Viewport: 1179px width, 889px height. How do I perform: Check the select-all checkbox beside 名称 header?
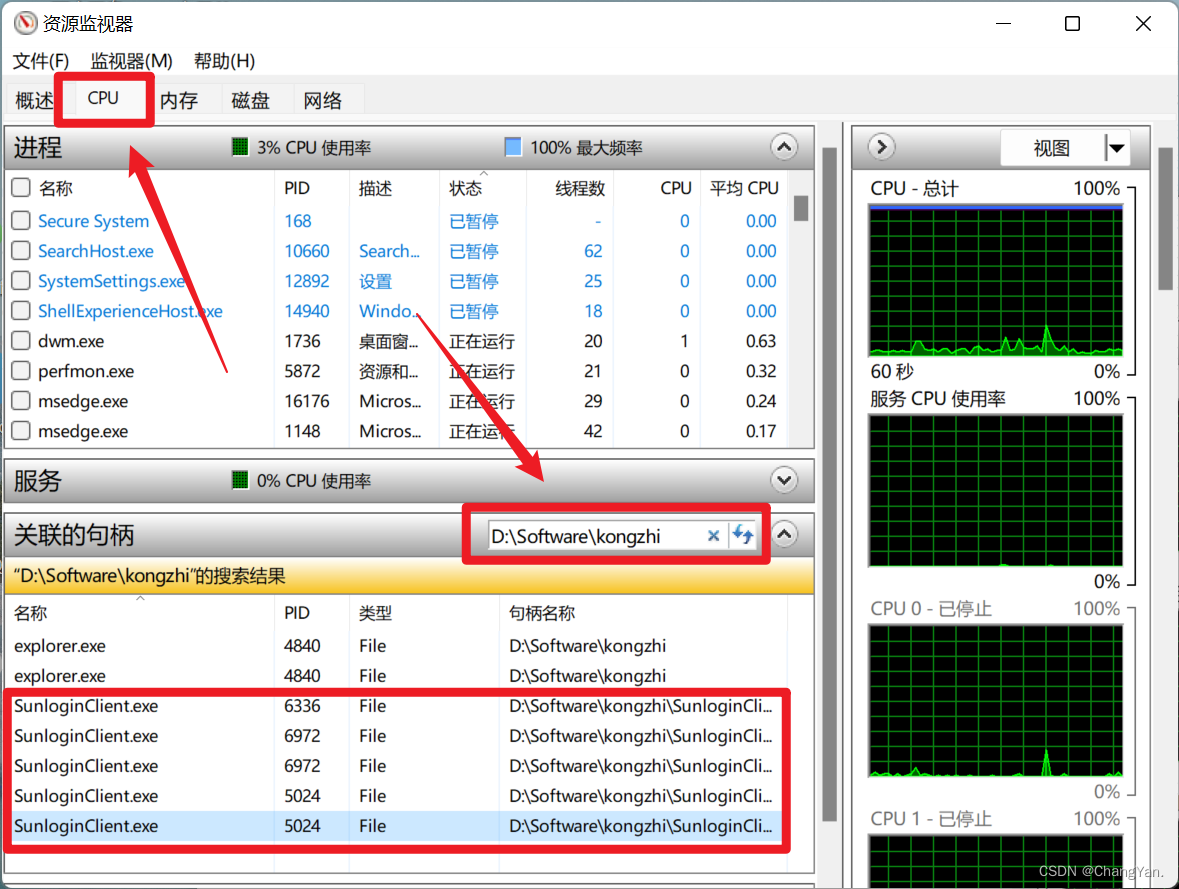[21, 187]
